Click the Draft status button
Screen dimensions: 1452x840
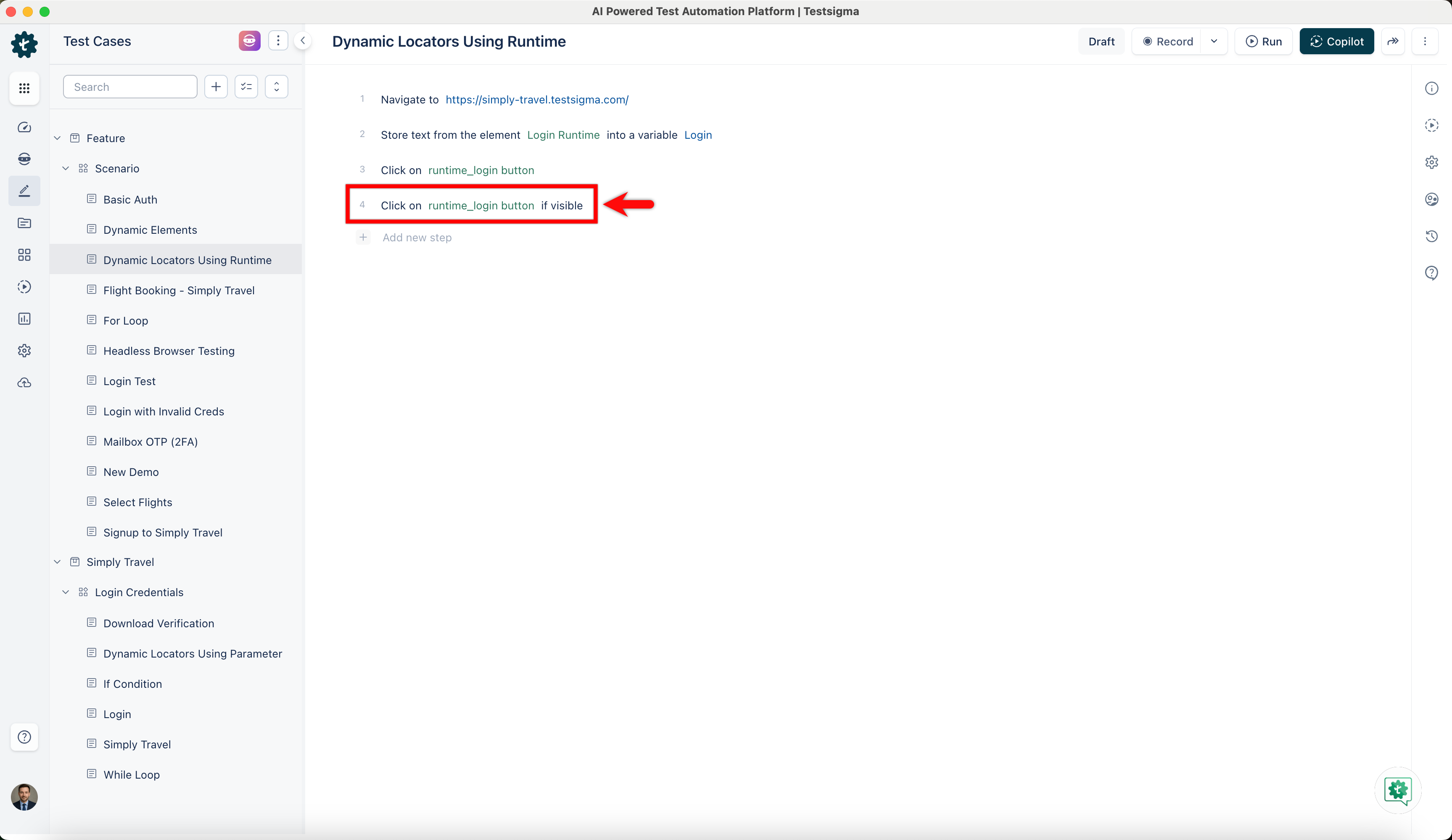[1101, 42]
